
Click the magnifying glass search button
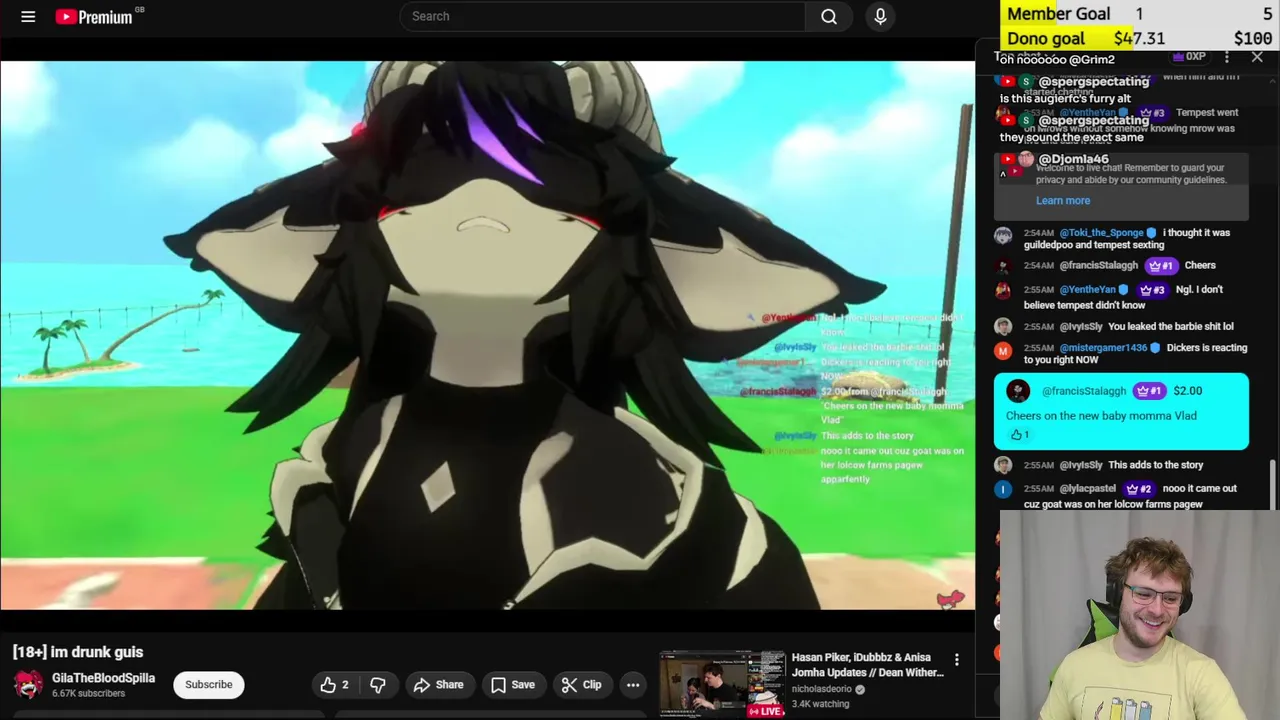(829, 16)
